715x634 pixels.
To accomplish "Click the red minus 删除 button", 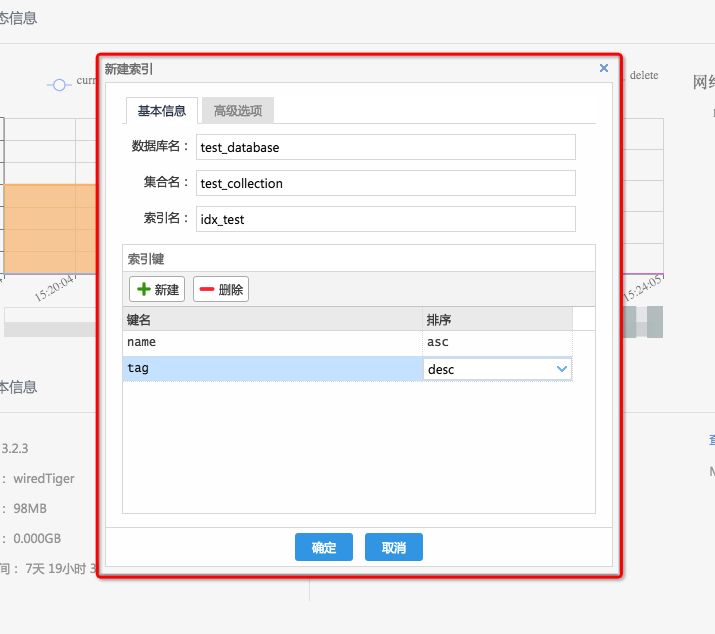I will tap(220, 289).
